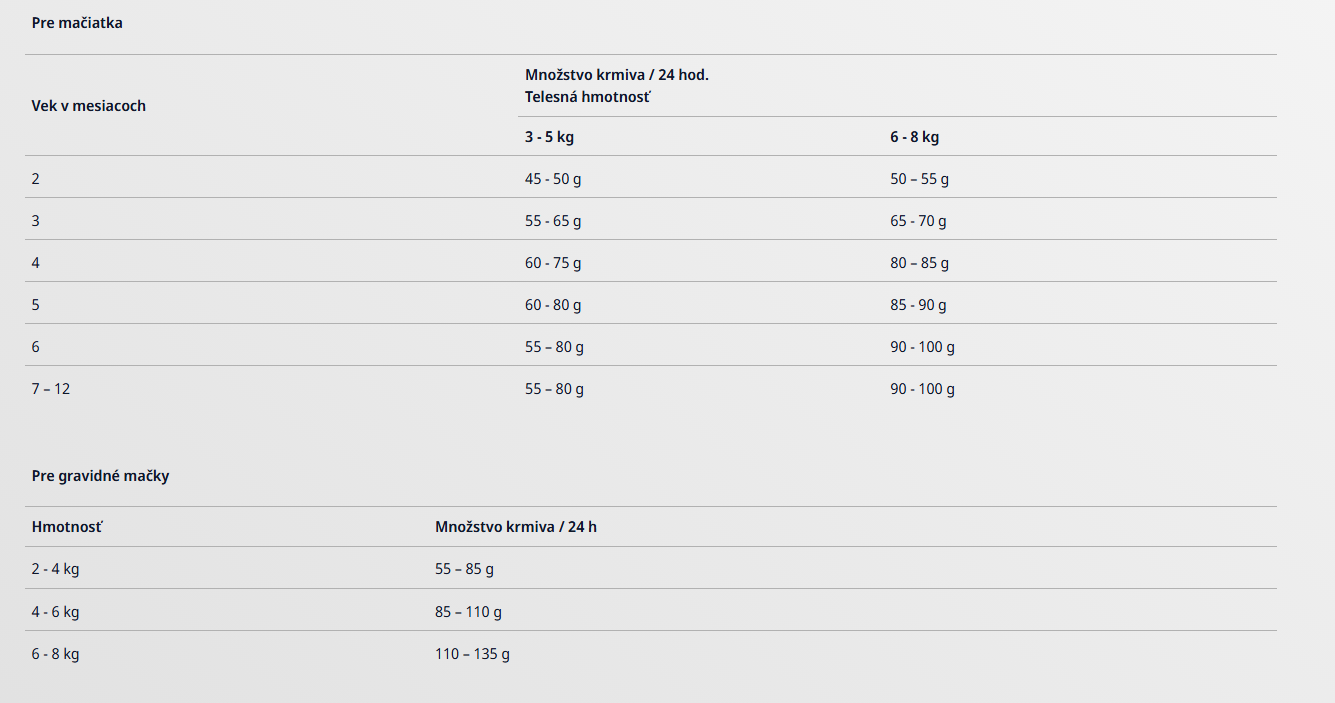
Task: Click the 'Pre mačiatka' table heading
Action: [x=77, y=23]
